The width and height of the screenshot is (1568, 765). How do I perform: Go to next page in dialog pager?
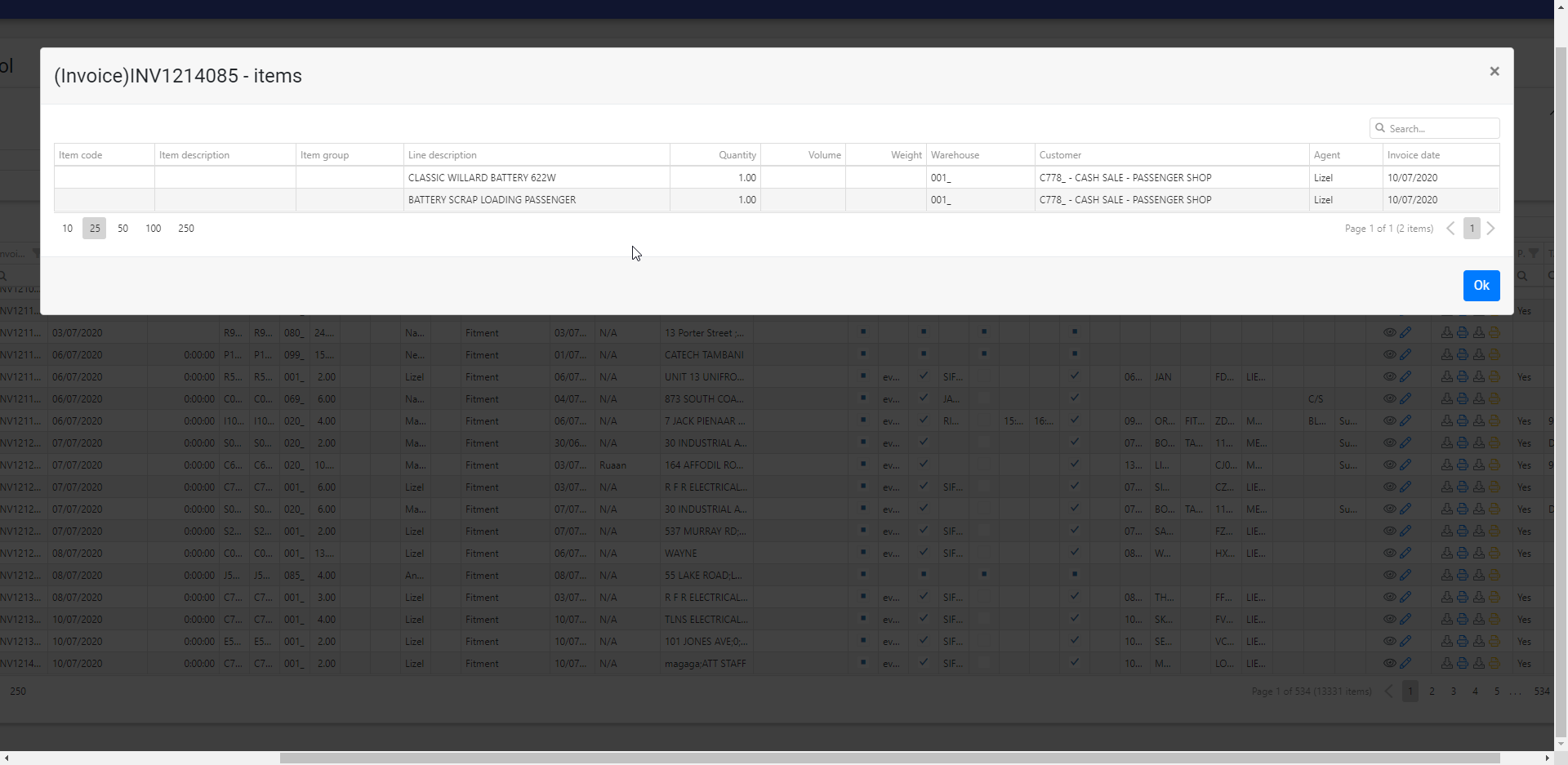(1490, 229)
